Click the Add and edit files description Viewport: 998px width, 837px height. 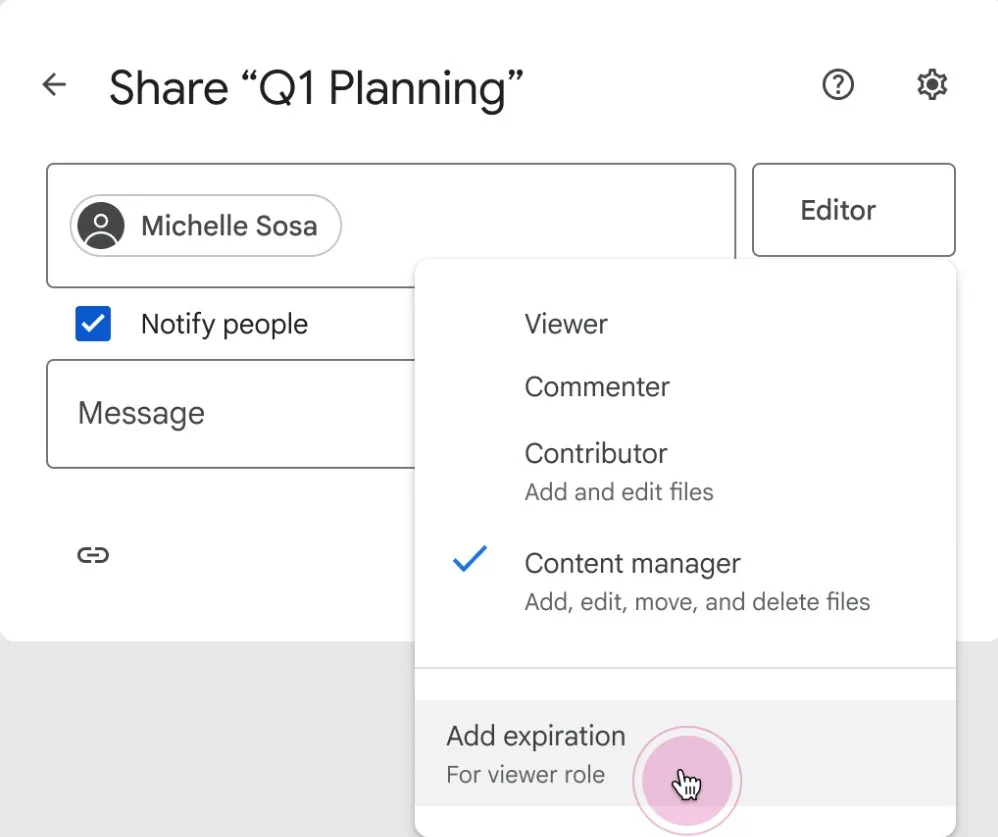point(618,492)
